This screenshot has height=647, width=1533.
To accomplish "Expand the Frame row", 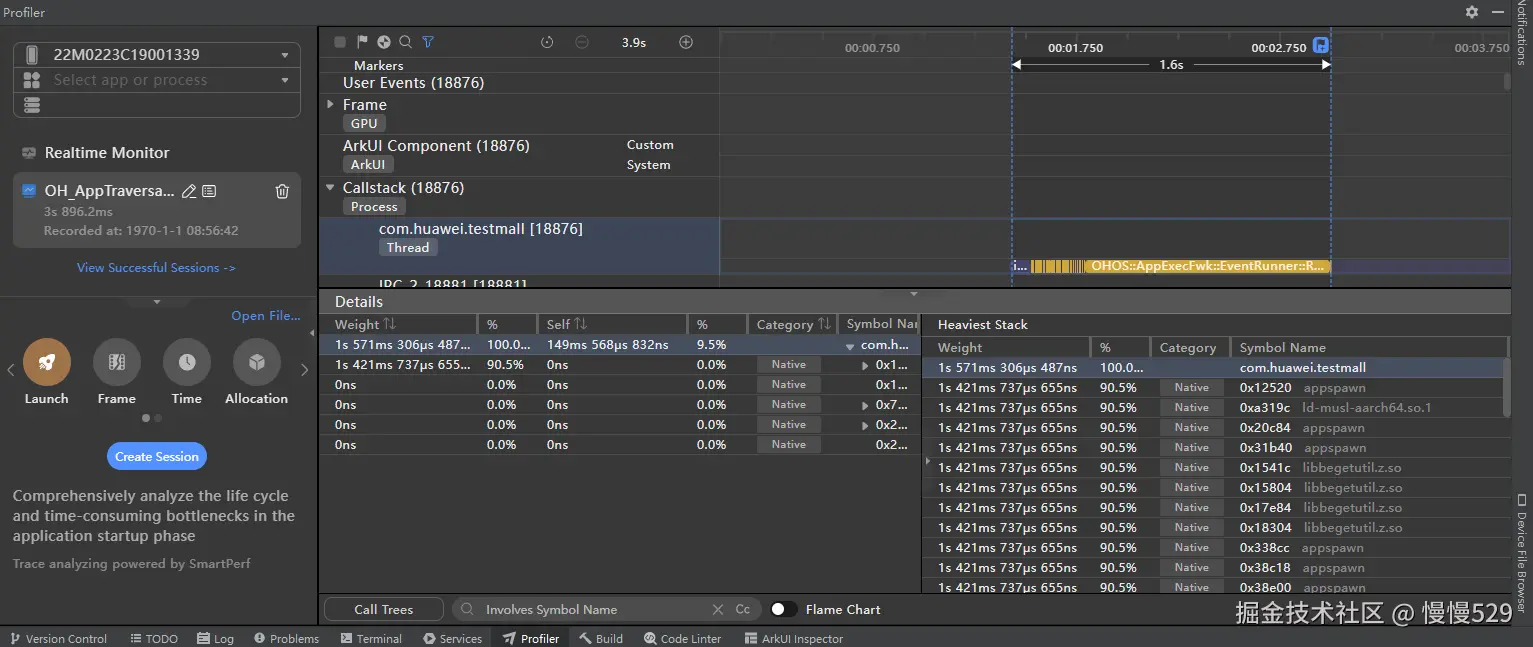I will click(x=331, y=104).
